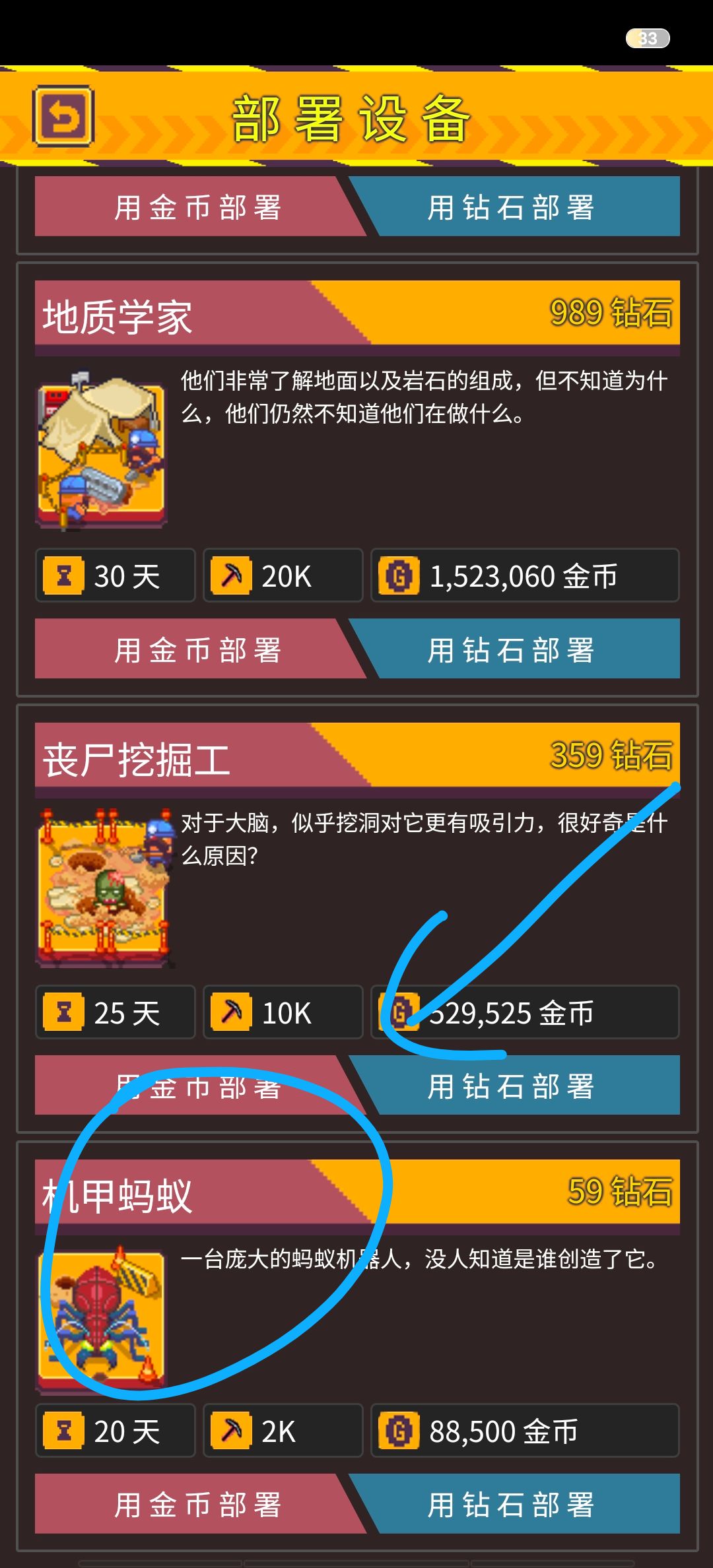Tap the hourglass icon beside 25 天
Screen dimensions: 713x1568
tap(63, 1012)
